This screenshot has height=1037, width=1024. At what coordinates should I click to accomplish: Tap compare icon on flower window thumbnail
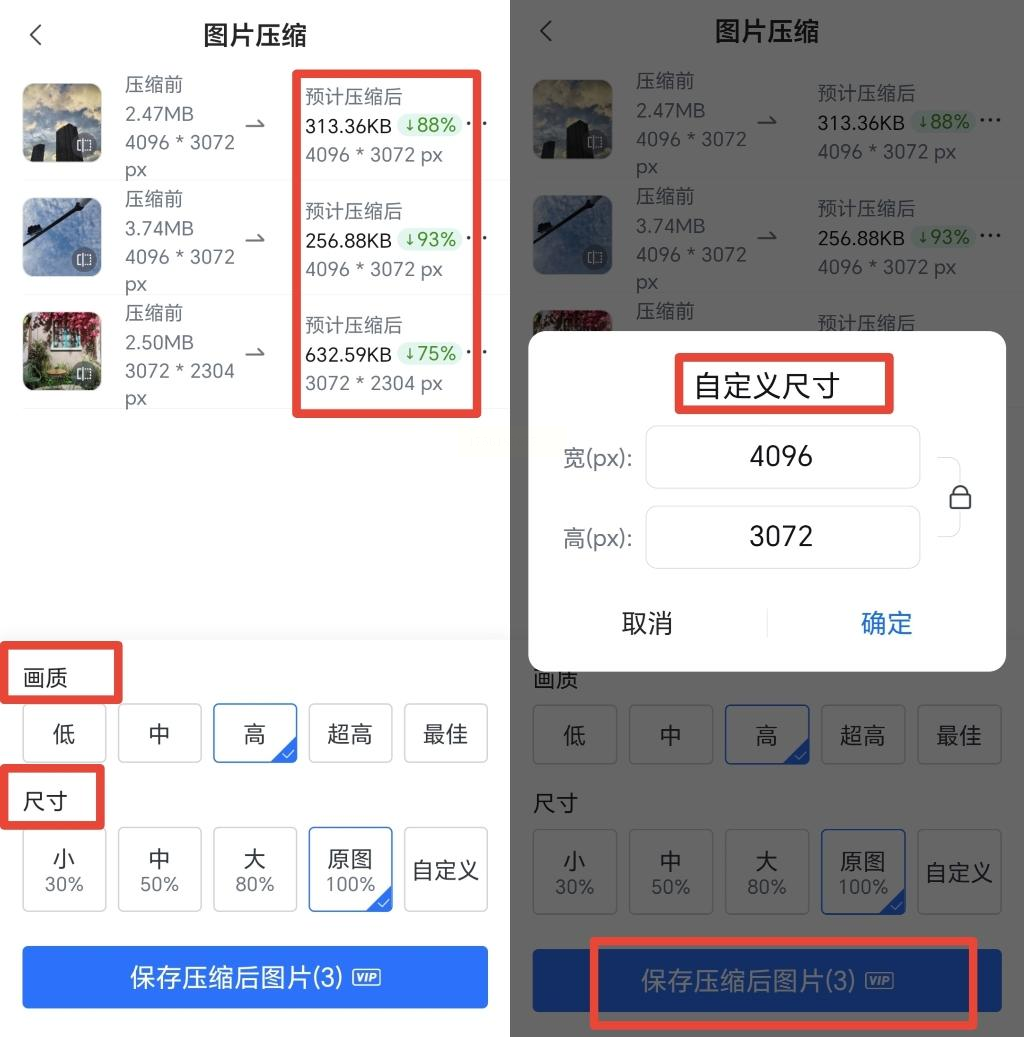point(84,374)
